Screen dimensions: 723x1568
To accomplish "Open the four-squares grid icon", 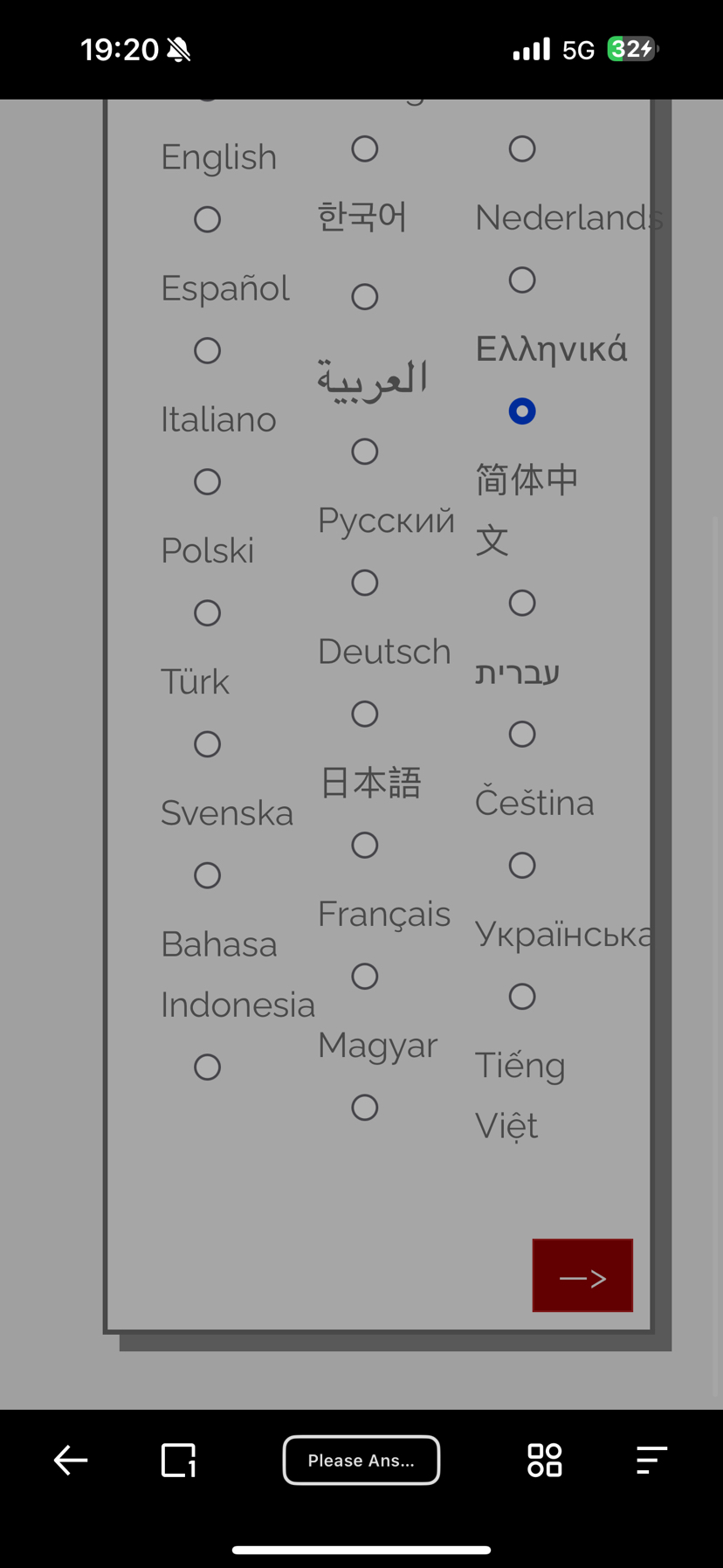I will (x=544, y=1460).
